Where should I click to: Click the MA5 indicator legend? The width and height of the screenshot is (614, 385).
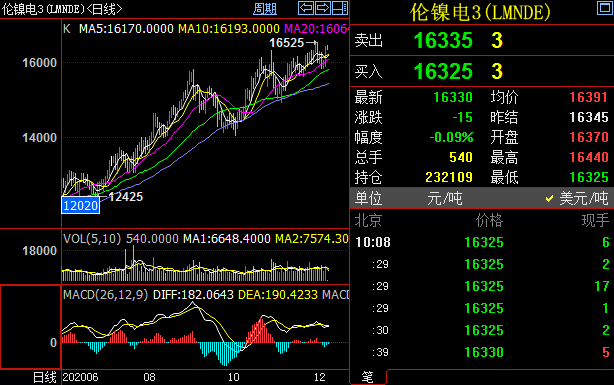pos(126,29)
